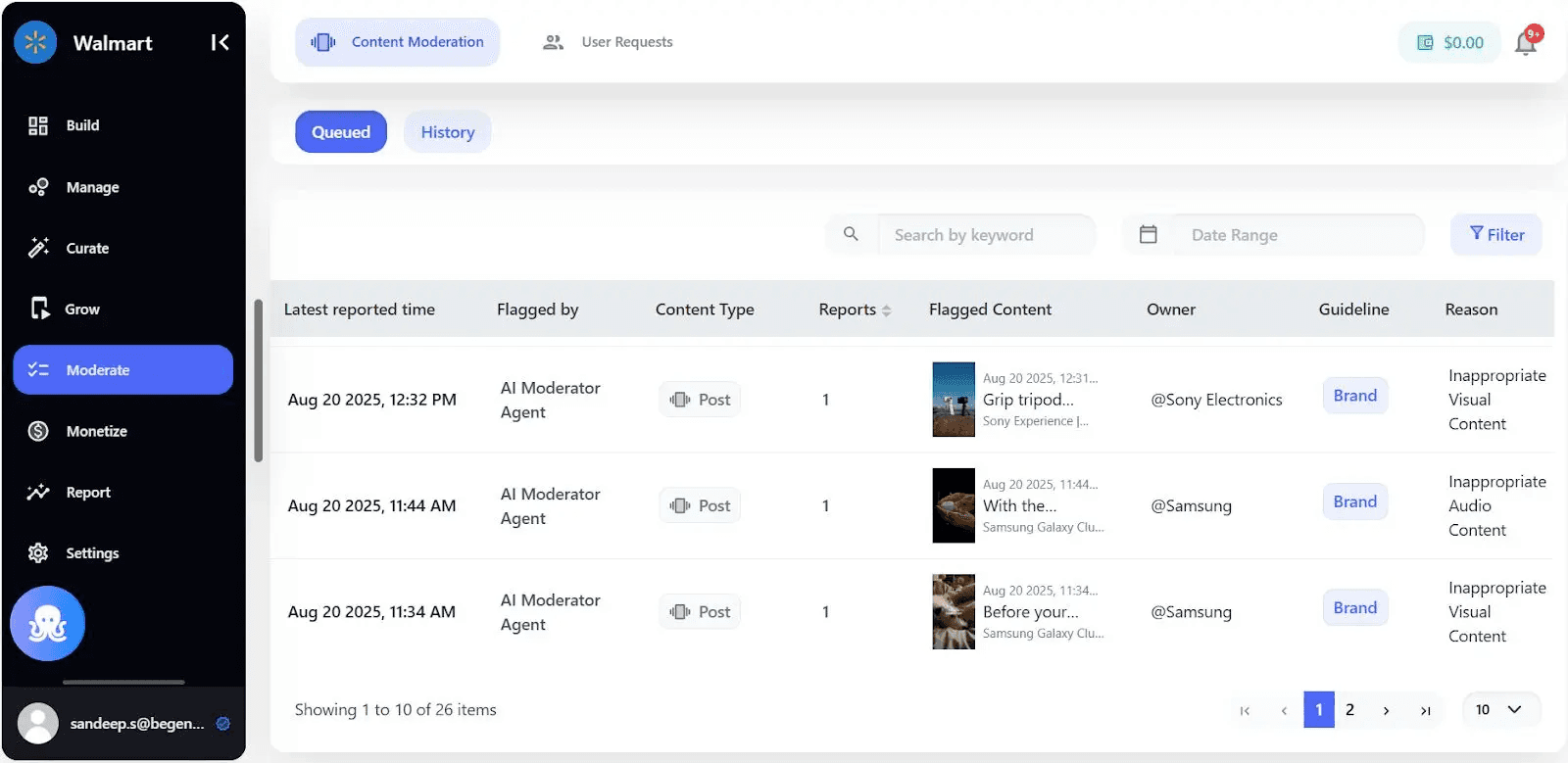1568x763 pixels.
Task: Click the Walmart spark logo
Action: pyautogui.click(x=35, y=42)
